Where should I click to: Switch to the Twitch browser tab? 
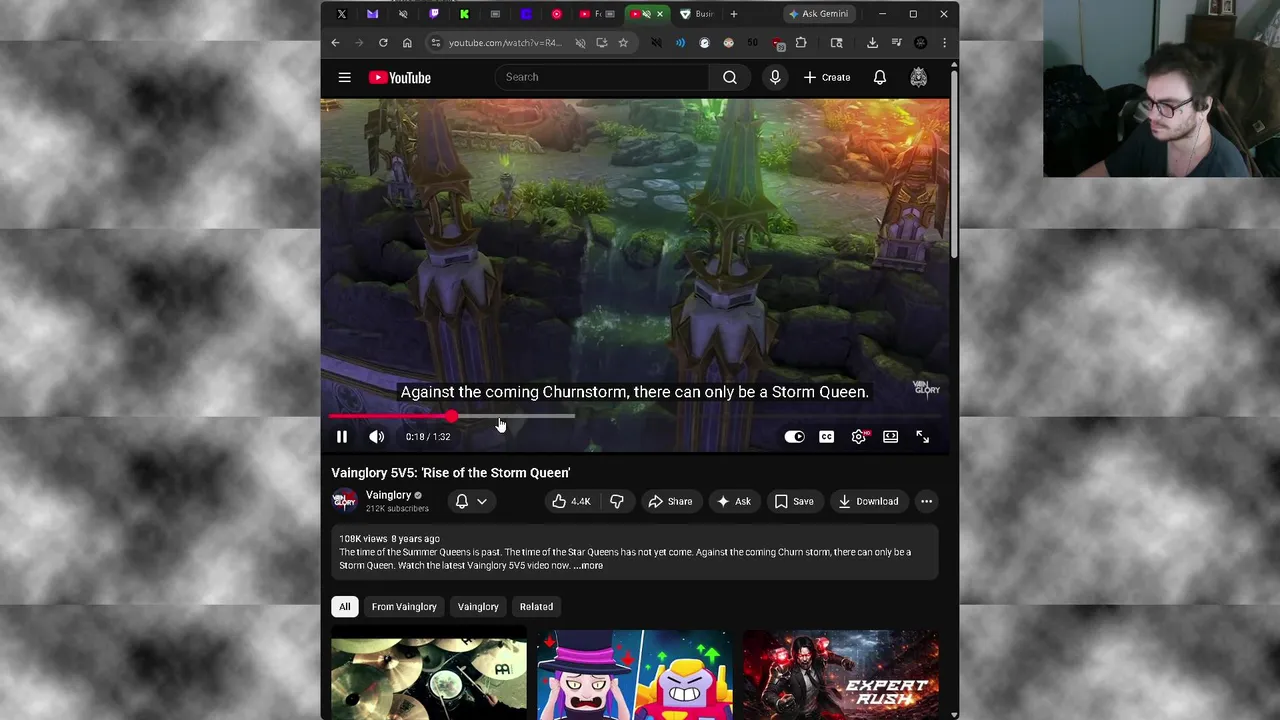(434, 14)
